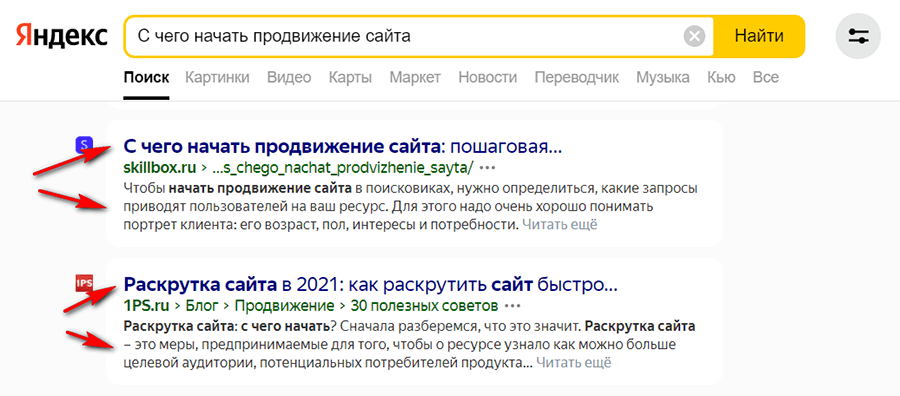
Task: Click the Продвижение breadcrumb
Action: [285, 305]
